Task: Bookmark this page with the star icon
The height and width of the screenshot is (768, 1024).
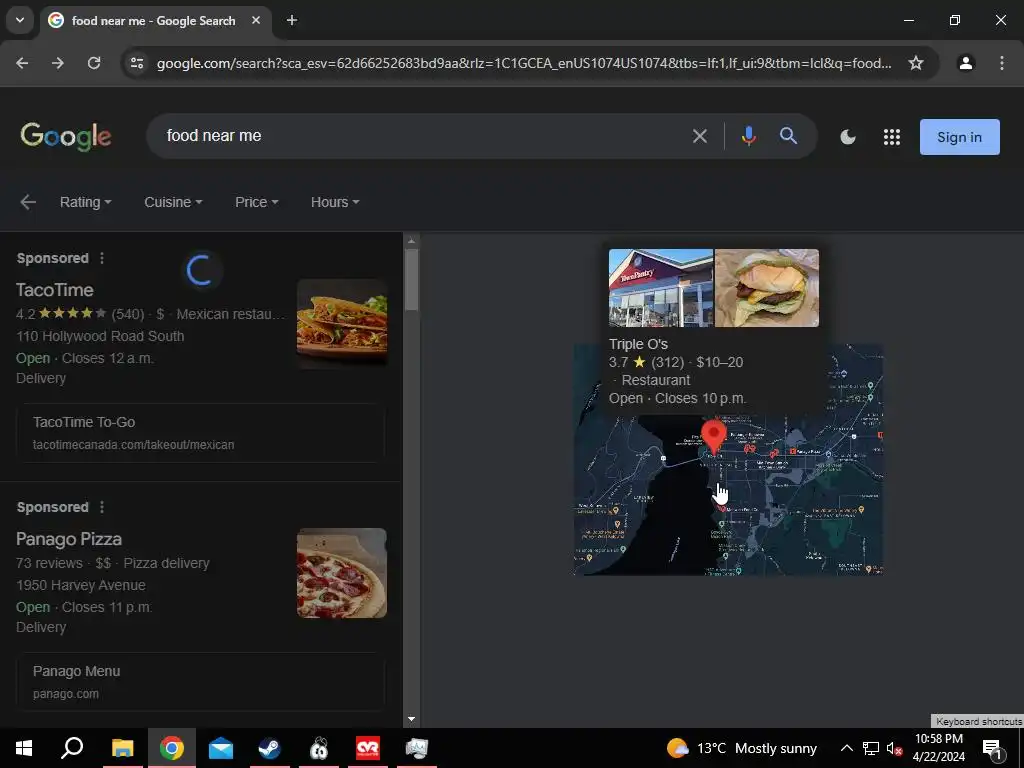Action: click(x=916, y=63)
